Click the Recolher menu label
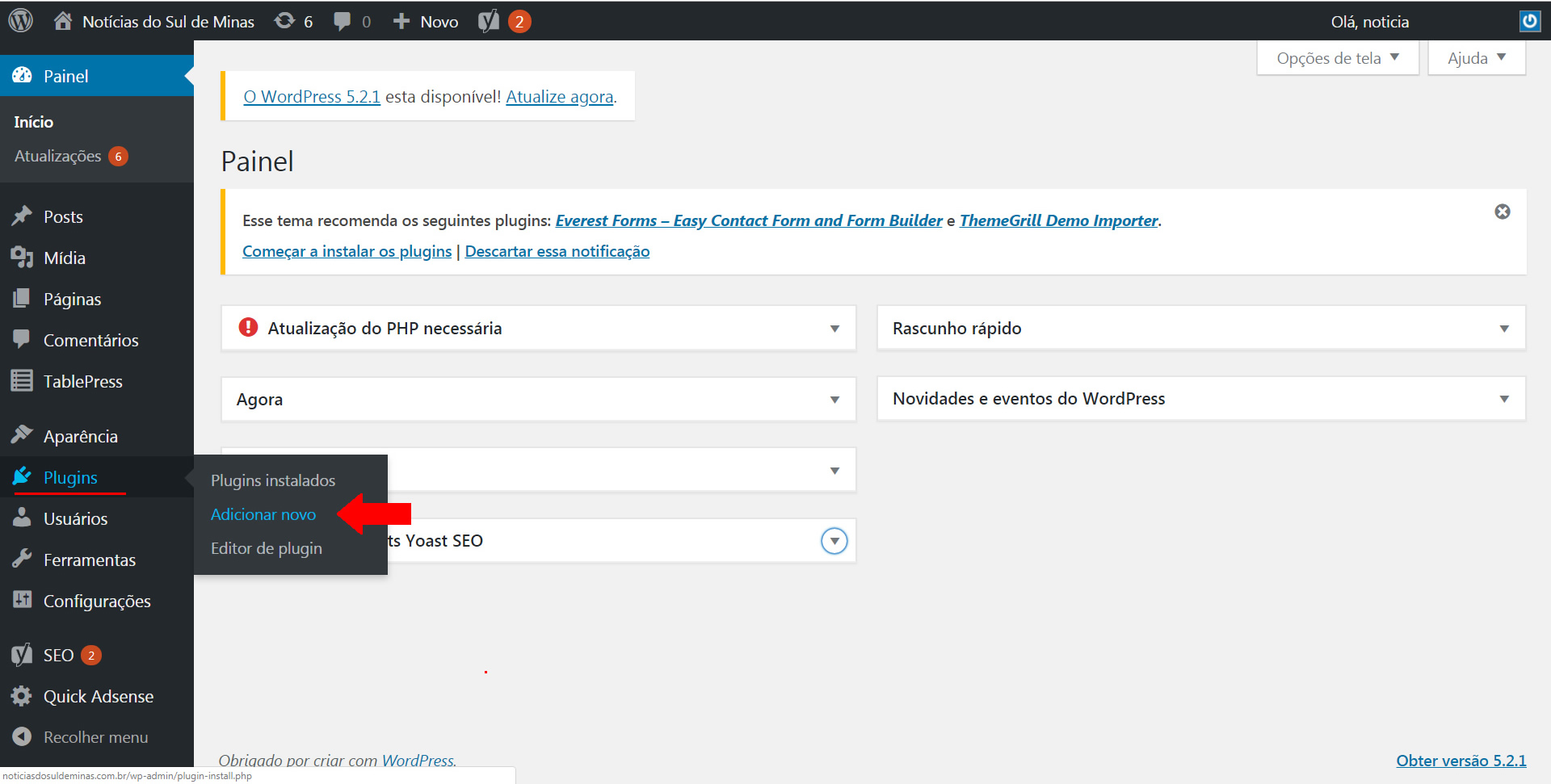 (96, 737)
